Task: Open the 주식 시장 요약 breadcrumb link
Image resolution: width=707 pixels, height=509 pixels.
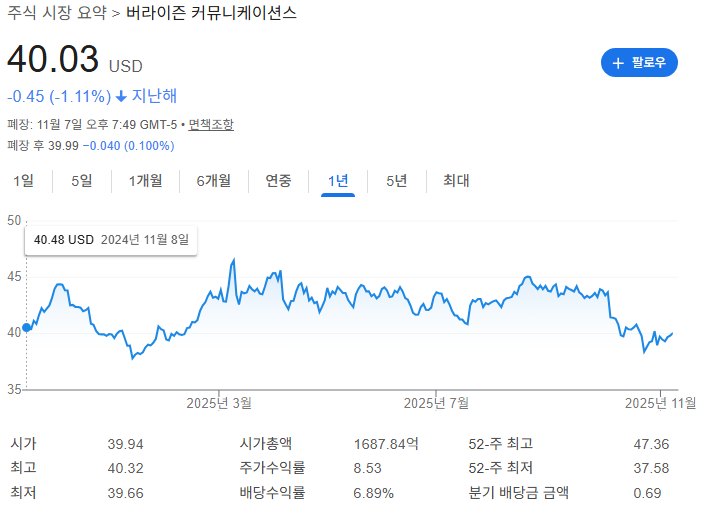Action: 57,13
